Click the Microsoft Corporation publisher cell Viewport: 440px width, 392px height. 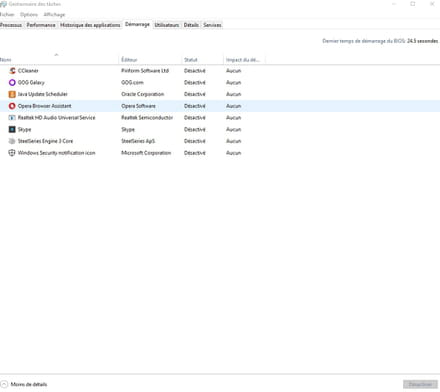(x=146, y=153)
